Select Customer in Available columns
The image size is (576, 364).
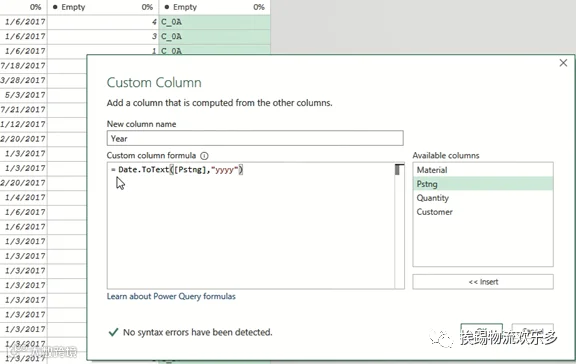point(483,212)
